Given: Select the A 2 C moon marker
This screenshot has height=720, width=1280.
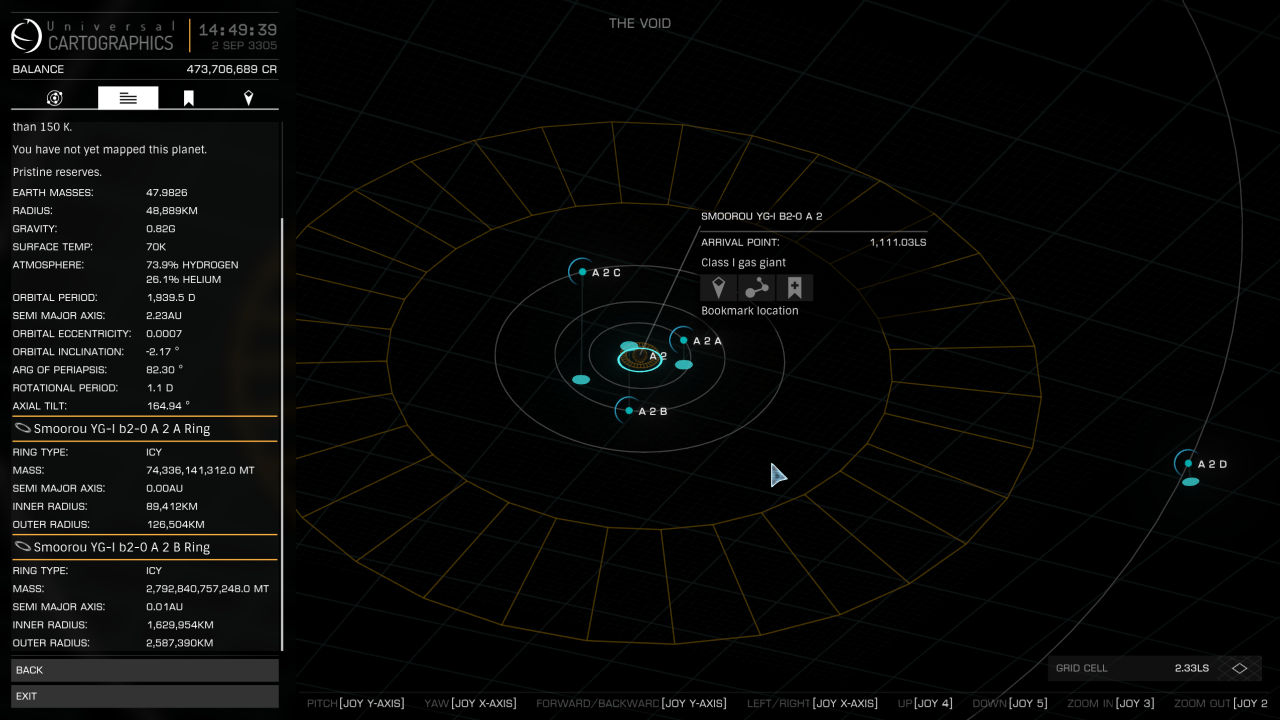Looking at the screenshot, I should pyautogui.click(x=582, y=272).
